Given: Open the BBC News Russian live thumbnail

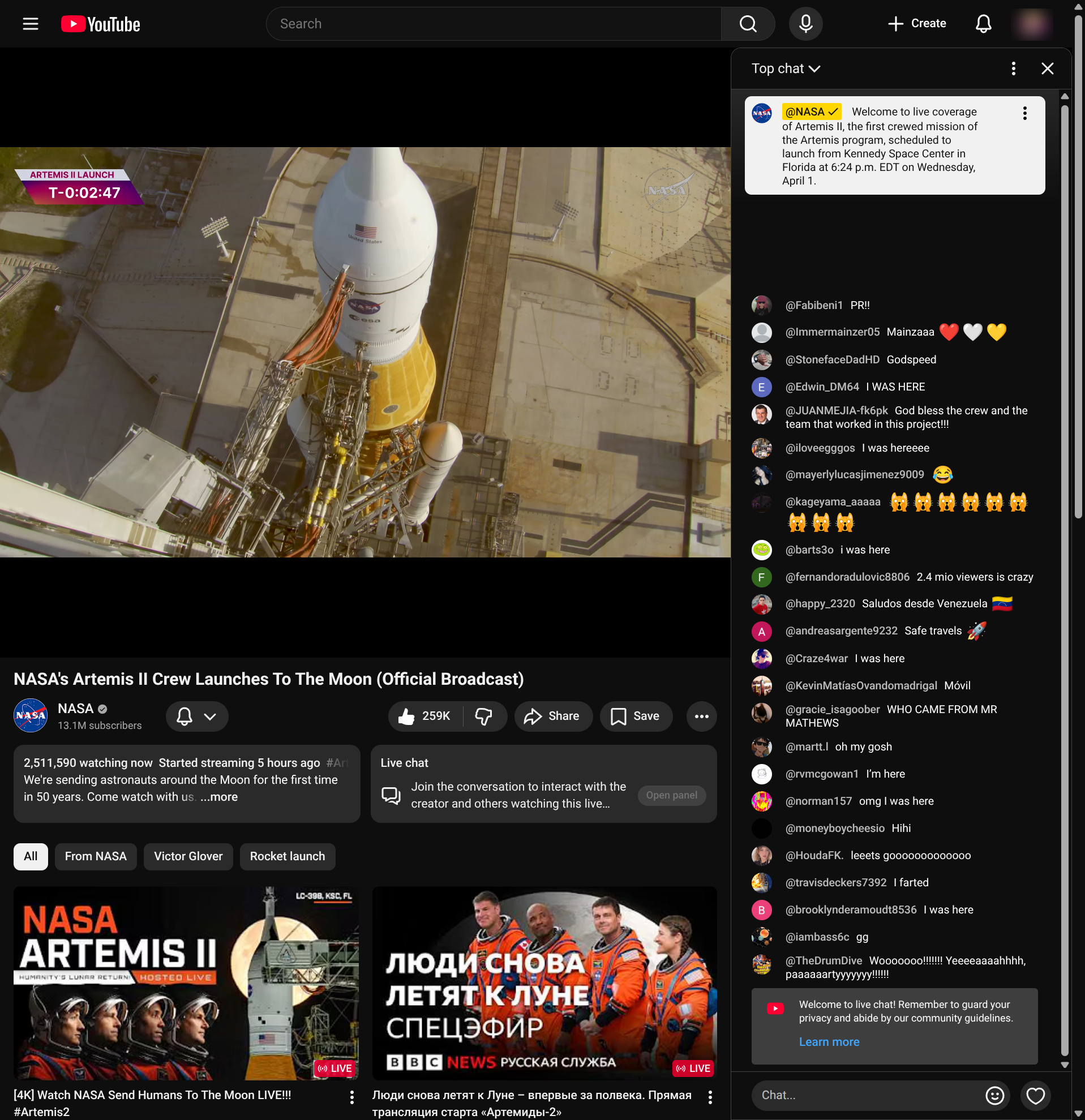Looking at the screenshot, I should (544, 983).
